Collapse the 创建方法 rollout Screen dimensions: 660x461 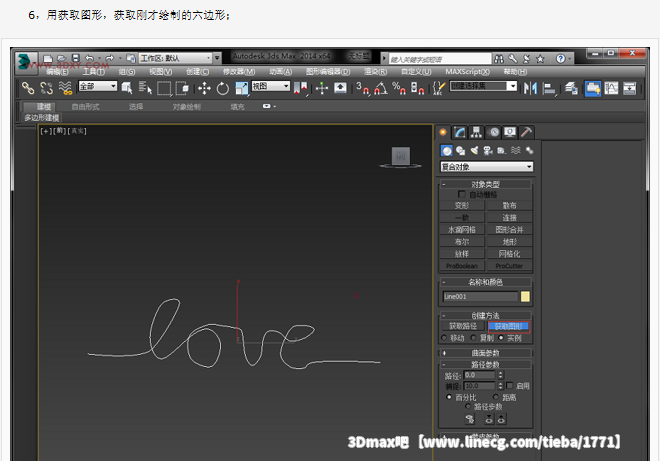485,315
